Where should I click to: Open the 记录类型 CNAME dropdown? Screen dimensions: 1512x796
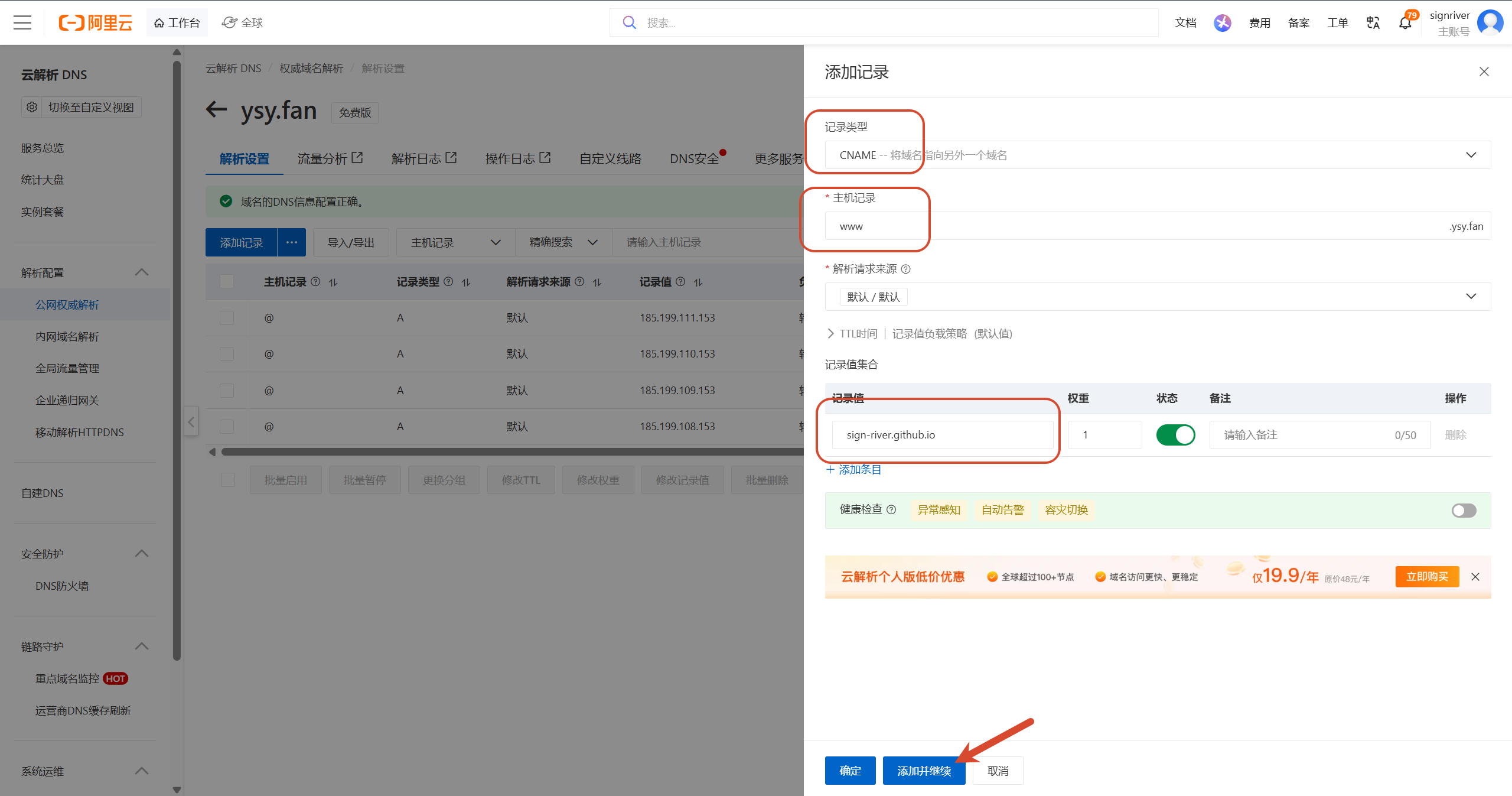[x=1158, y=155]
